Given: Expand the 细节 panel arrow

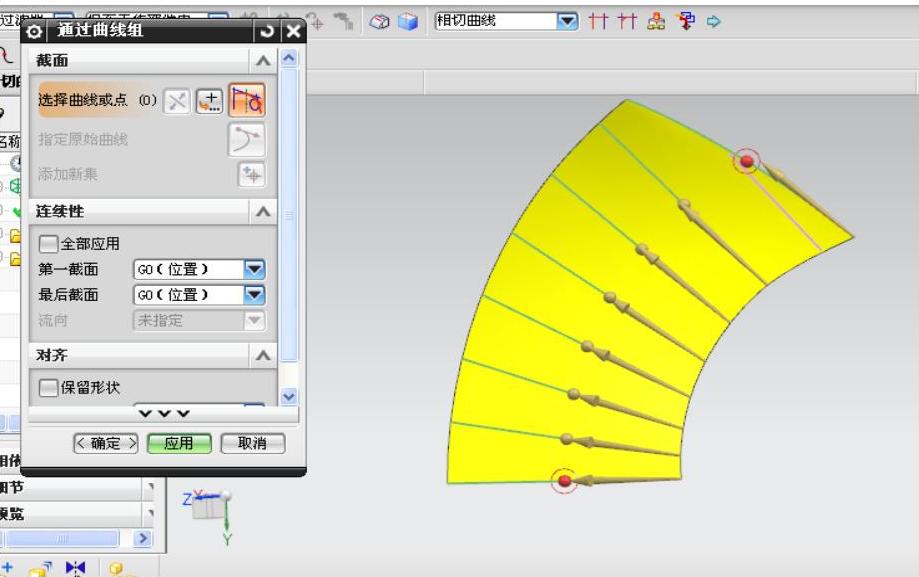Looking at the screenshot, I should pos(151,487).
